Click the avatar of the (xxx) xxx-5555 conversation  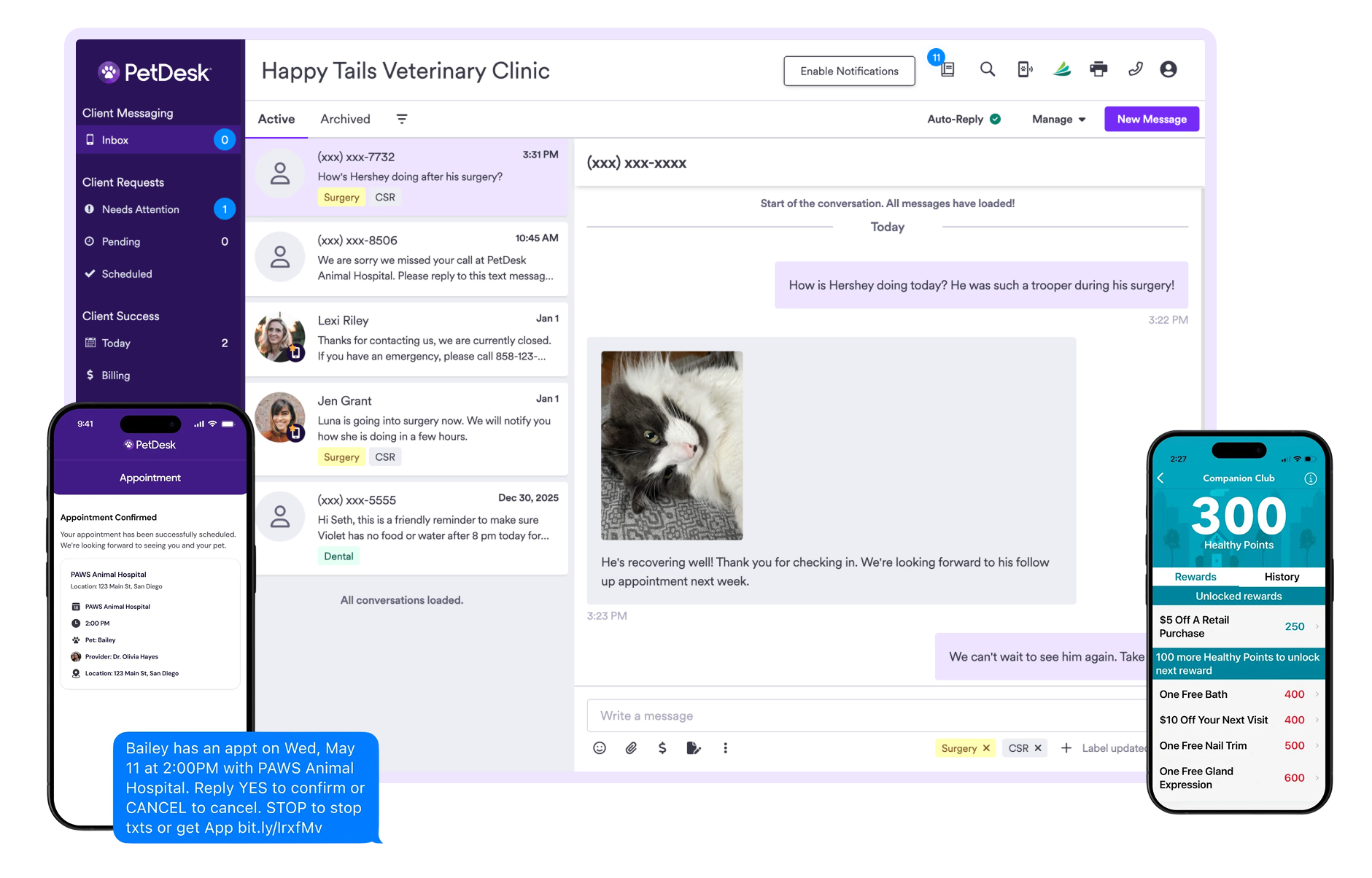pos(280,517)
